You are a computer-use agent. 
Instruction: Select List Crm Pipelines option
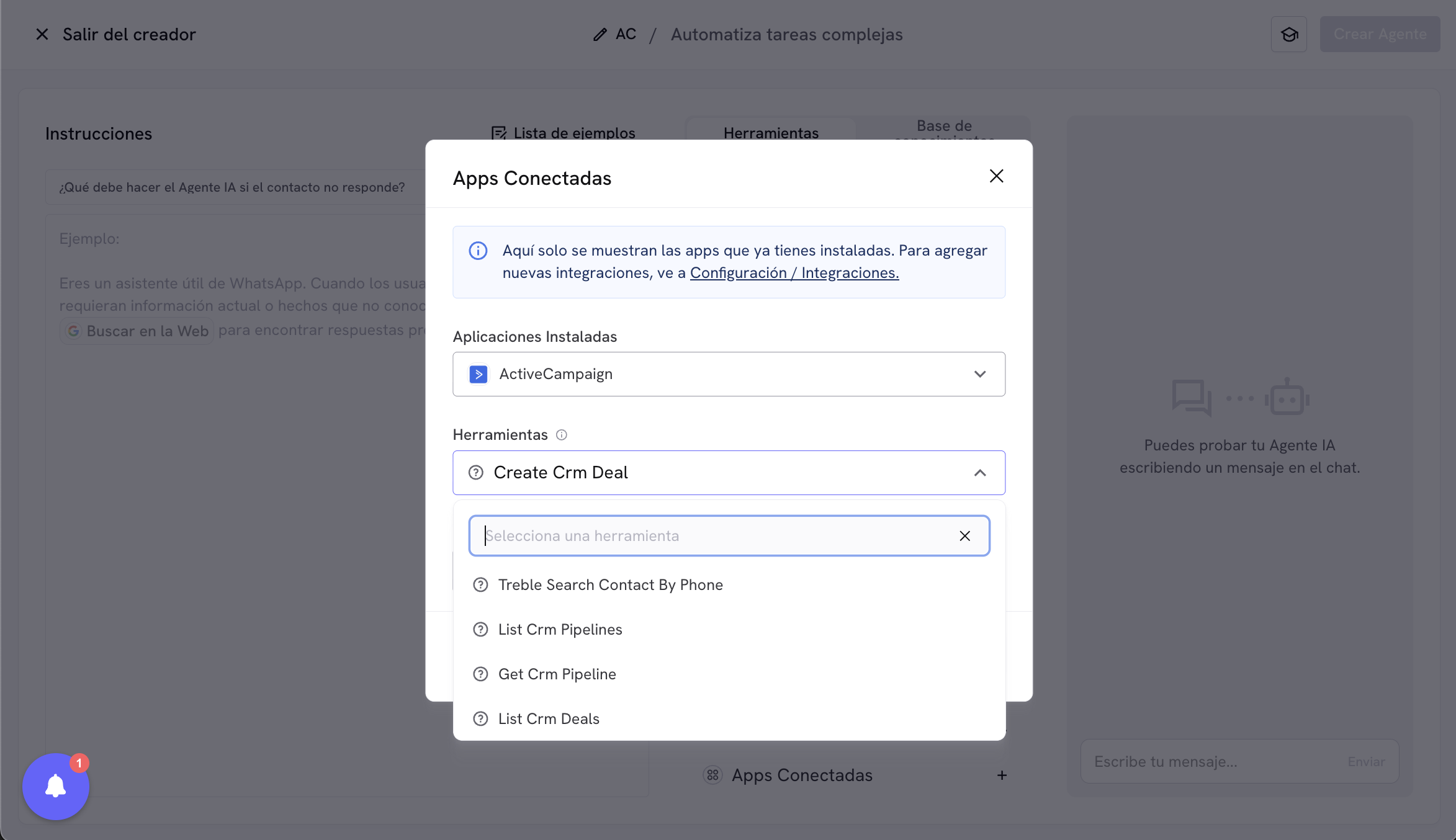click(729, 630)
